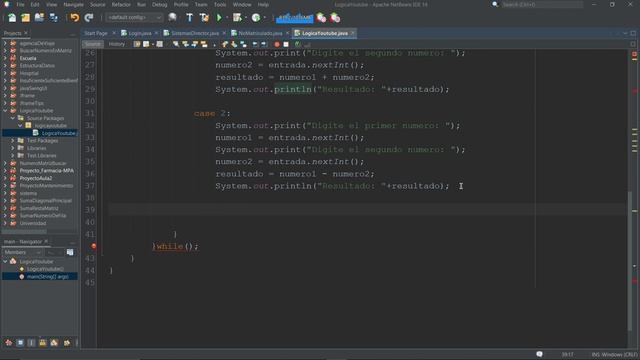The width and height of the screenshot is (640, 360).
Task: Toggle the sixth filter icon at the Navigator bottom
Action: [67, 343]
